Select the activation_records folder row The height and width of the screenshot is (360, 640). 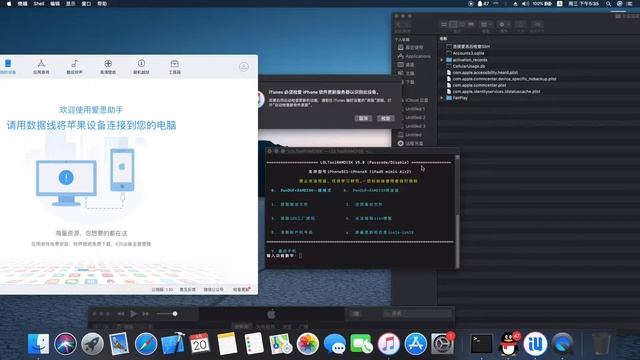pos(469,60)
